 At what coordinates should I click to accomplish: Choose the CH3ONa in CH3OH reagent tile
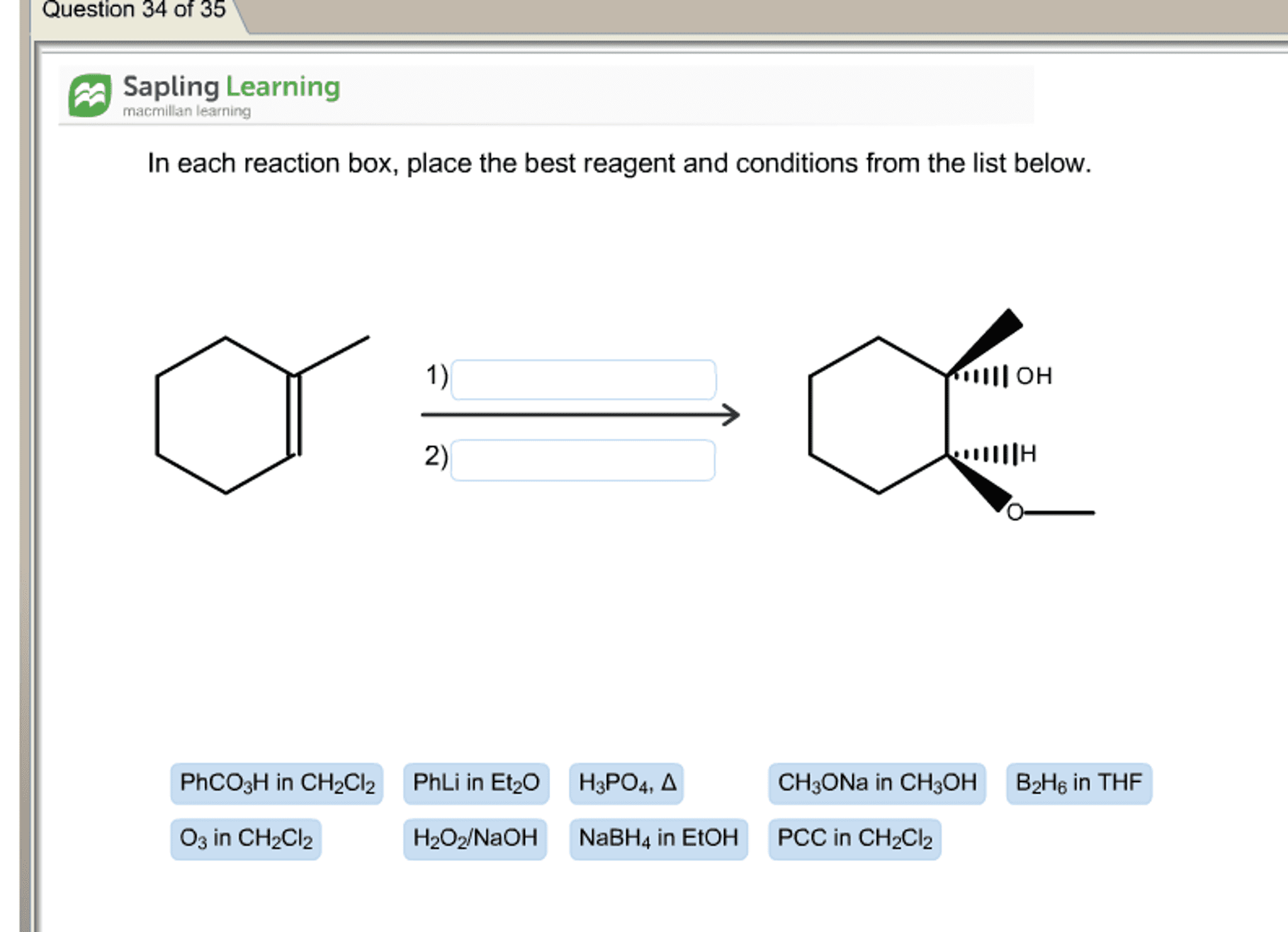[877, 783]
